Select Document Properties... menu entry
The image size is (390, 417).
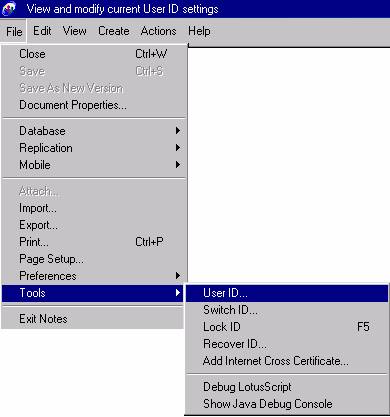point(93,105)
